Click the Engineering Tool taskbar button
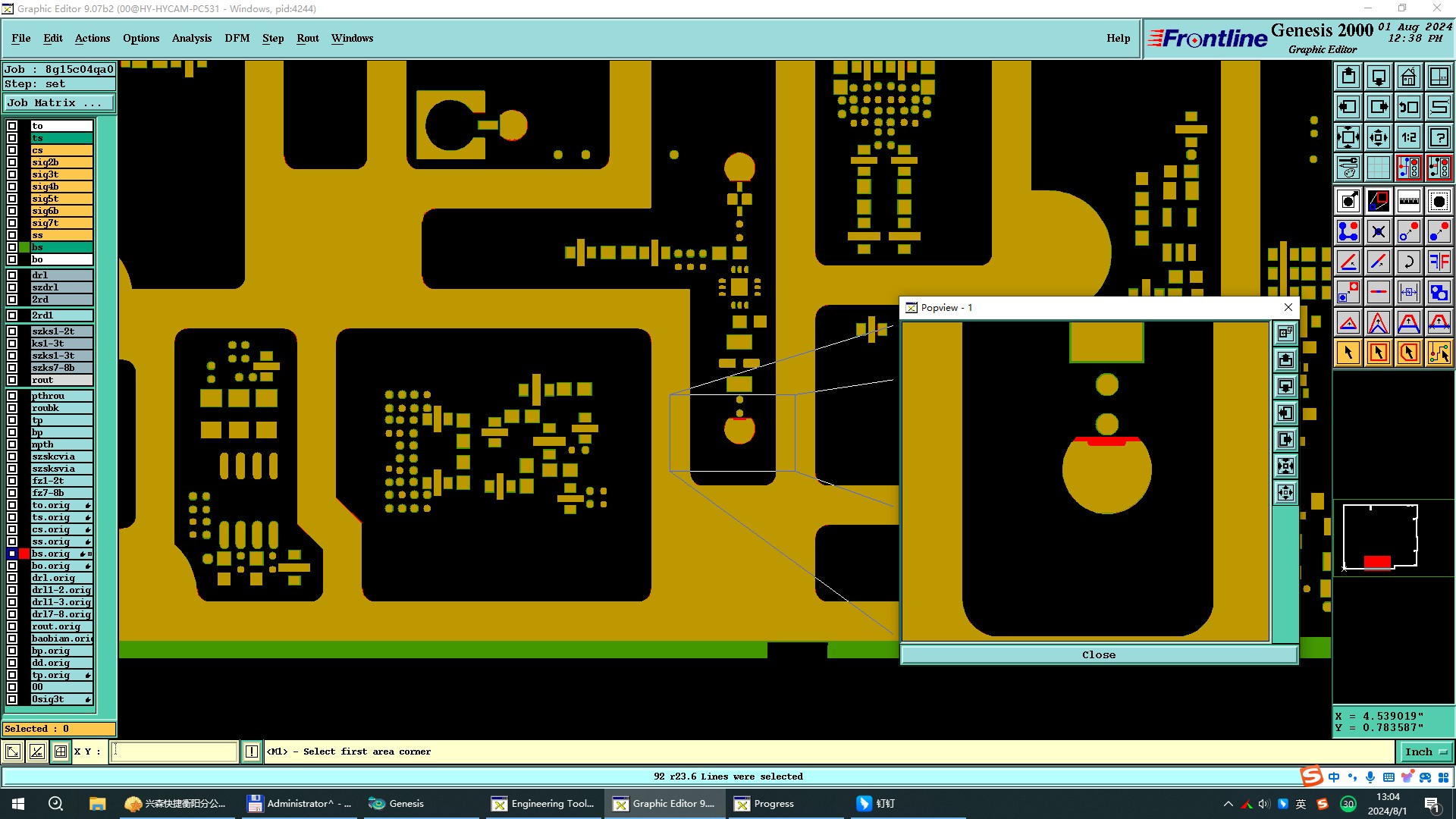The width and height of the screenshot is (1456, 819). click(x=544, y=804)
